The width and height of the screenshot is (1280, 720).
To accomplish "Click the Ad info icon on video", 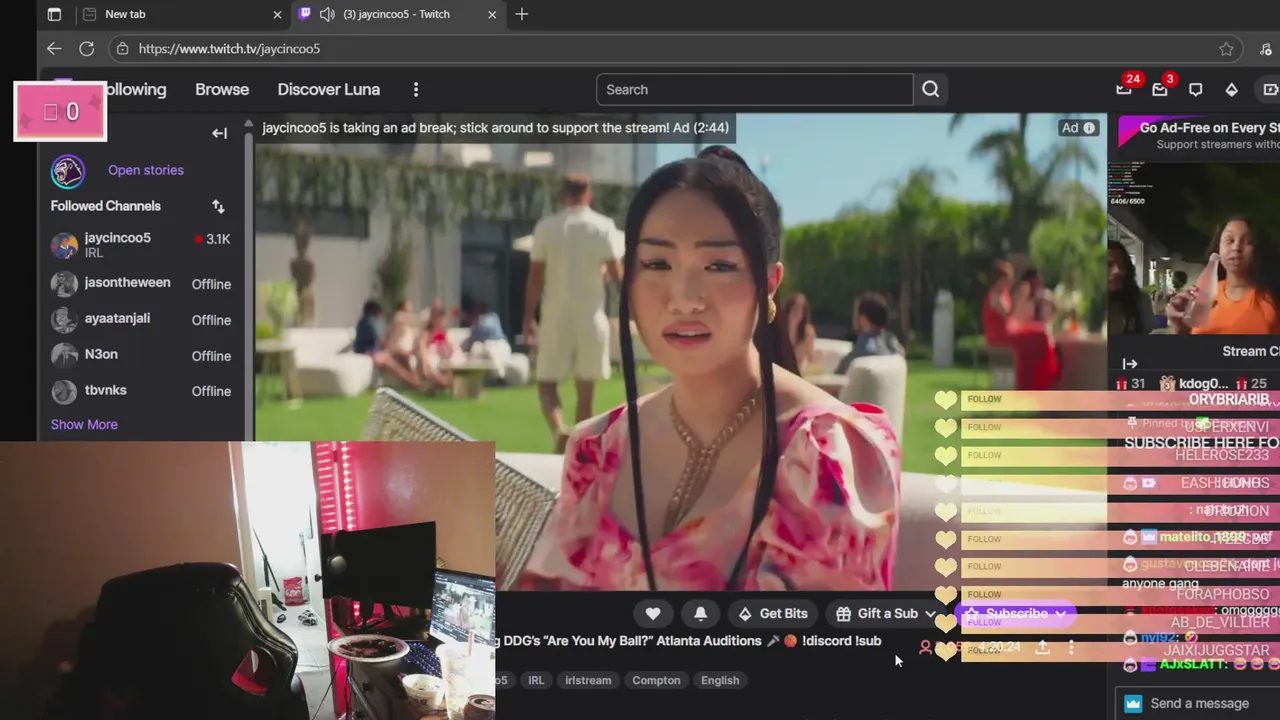I will [1090, 127].
